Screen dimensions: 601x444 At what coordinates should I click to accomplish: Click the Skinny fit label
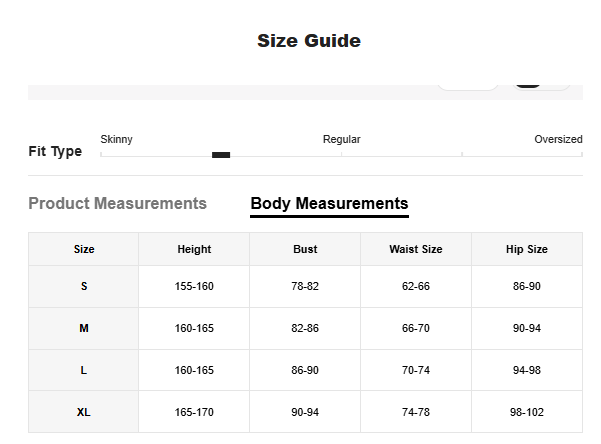116,140
